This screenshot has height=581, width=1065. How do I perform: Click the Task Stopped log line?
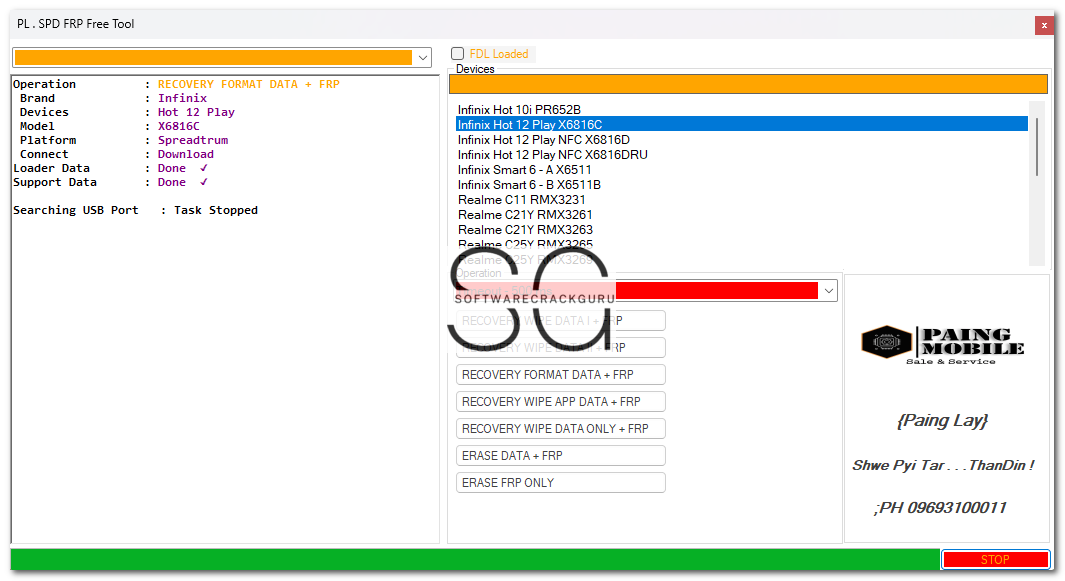[135, 210]
